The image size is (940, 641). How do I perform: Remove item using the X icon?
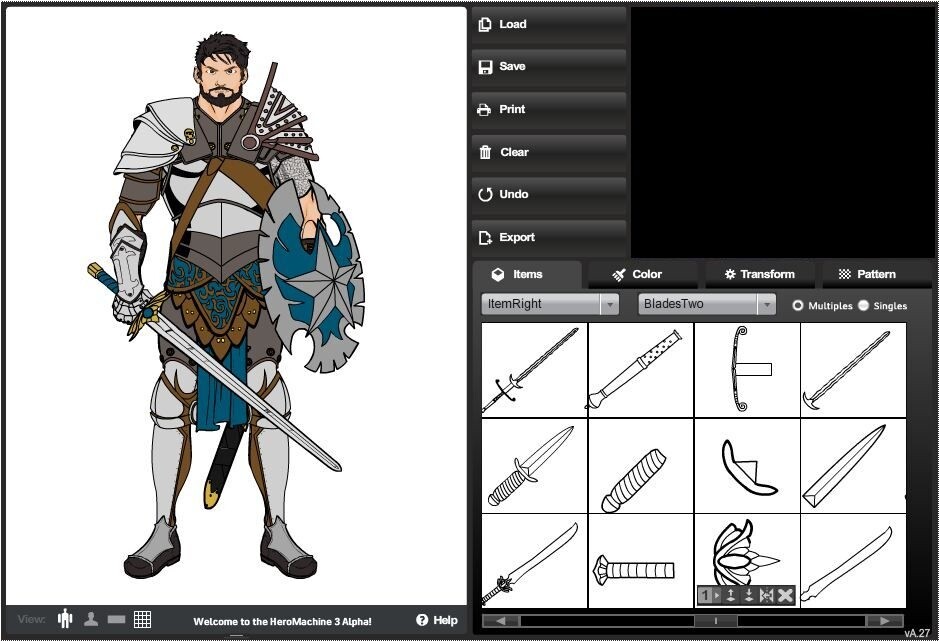(786, 596)
